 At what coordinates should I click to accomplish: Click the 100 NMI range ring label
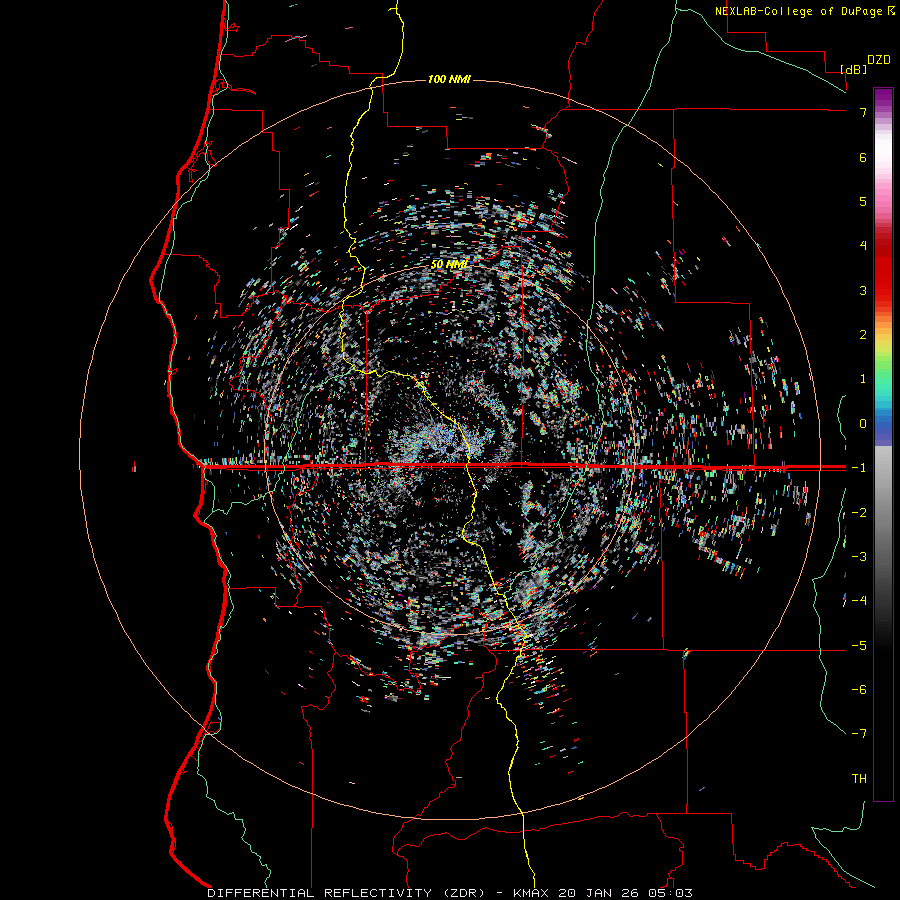pyautogui.click(x=449, y=79)
